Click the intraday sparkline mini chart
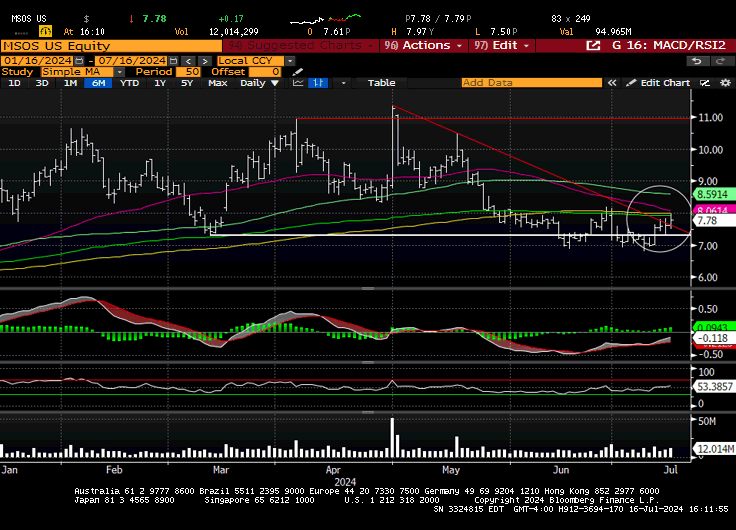736x530 pixels. click(325, 19)
